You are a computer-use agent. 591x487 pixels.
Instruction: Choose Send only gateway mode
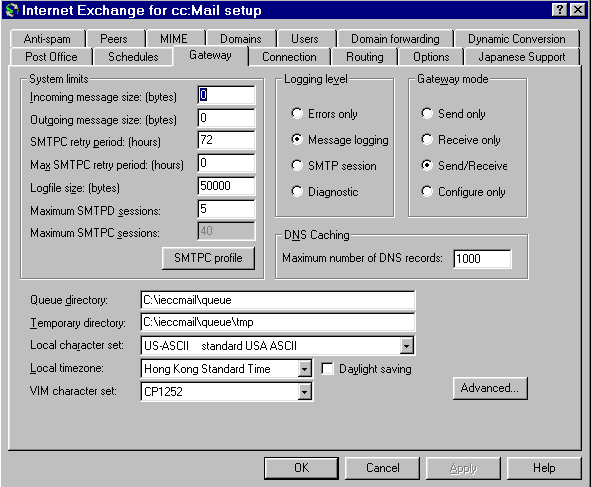pos(427,113)
